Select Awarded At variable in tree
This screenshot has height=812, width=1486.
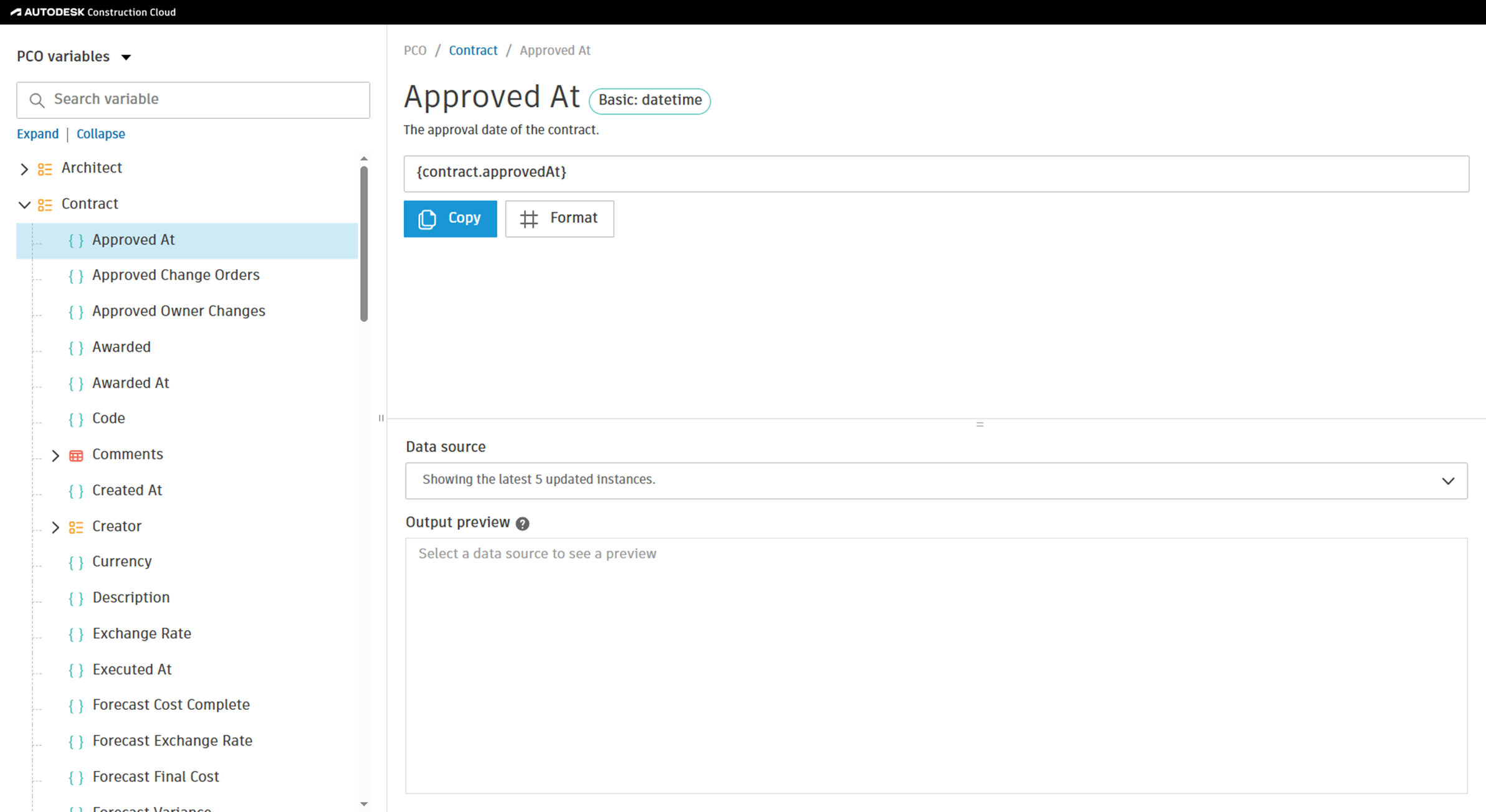point(130,383)
